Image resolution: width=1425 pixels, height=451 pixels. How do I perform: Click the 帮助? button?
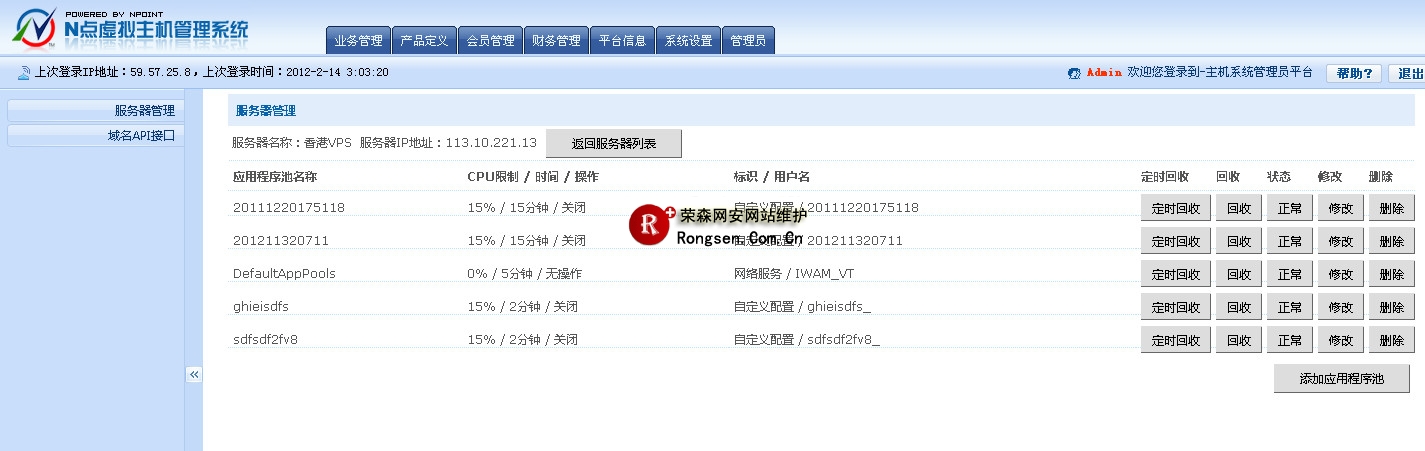coord(1354,73)
